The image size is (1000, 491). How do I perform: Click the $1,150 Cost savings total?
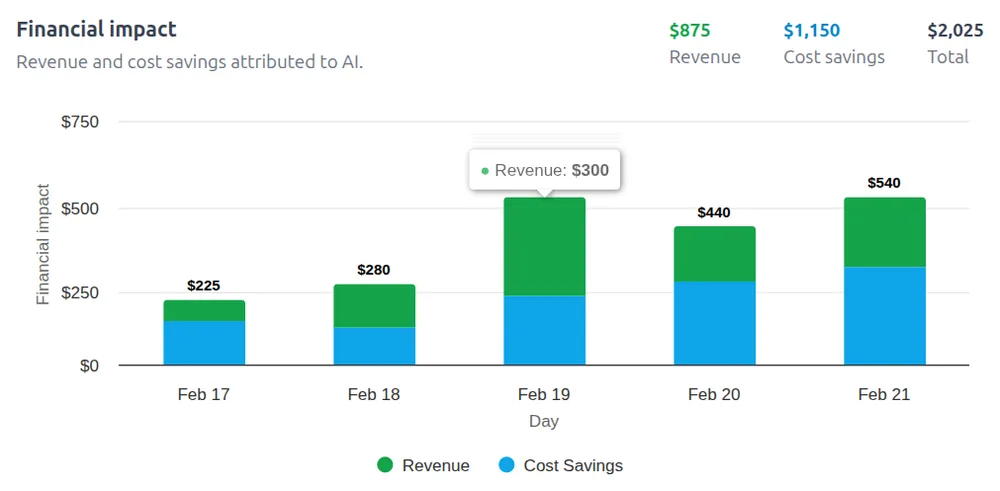coord(811,30)
